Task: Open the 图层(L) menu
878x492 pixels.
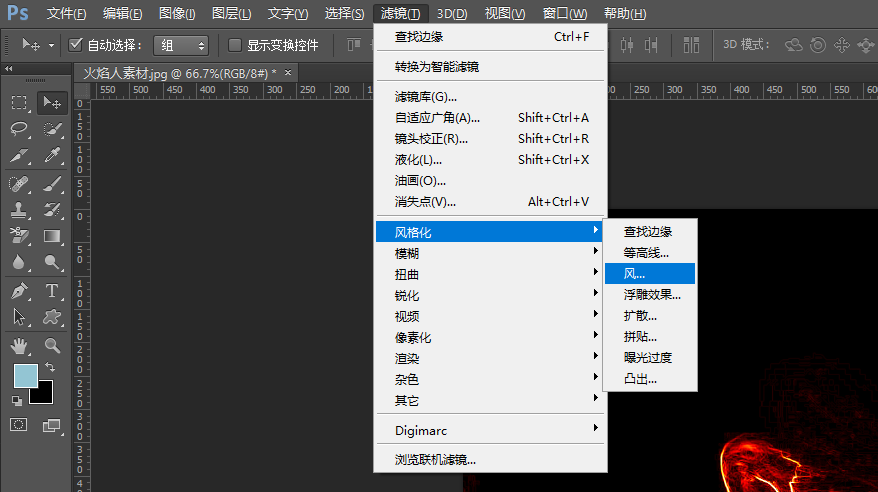Action: 231,13
